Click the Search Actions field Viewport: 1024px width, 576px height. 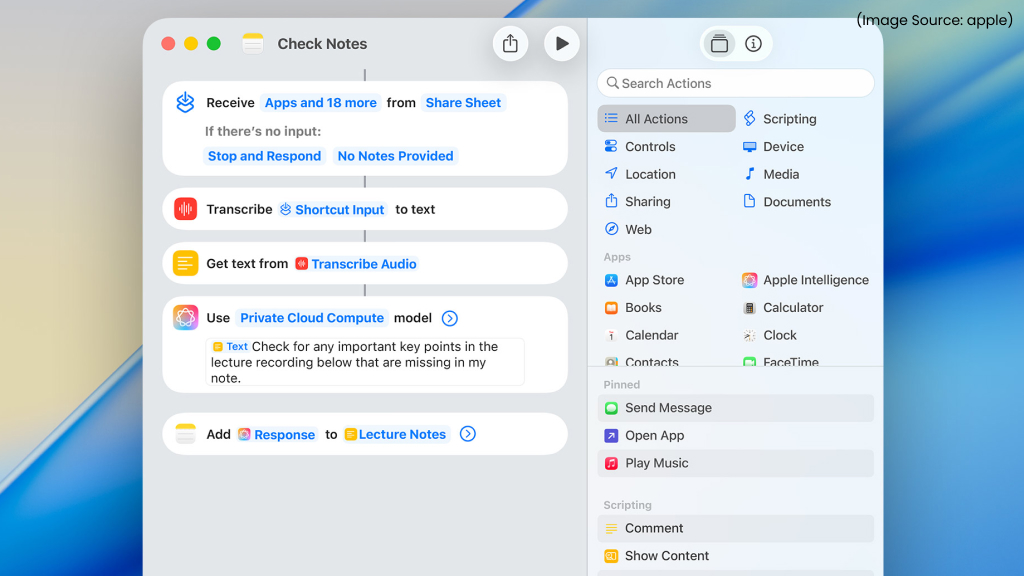[735, 82]
